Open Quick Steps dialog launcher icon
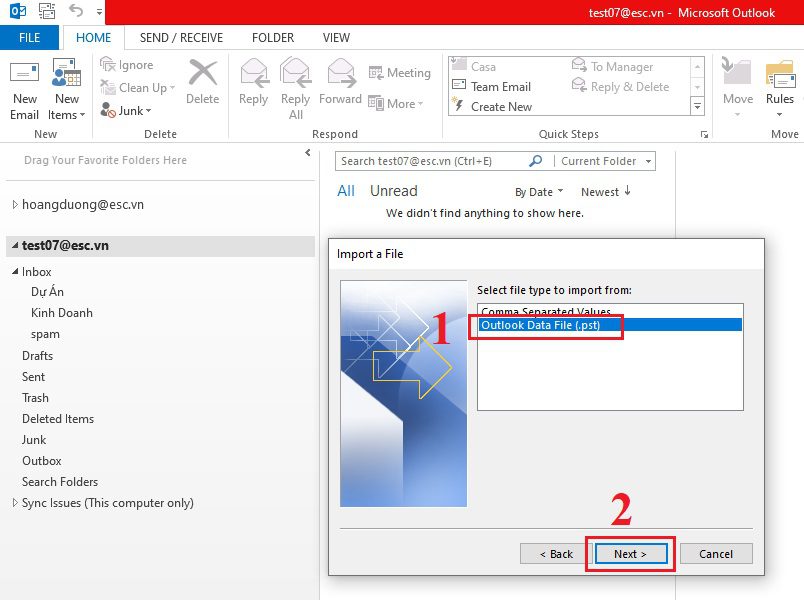Image resolution: width=804 pixels, height=600 pixels. pos(705,135)
